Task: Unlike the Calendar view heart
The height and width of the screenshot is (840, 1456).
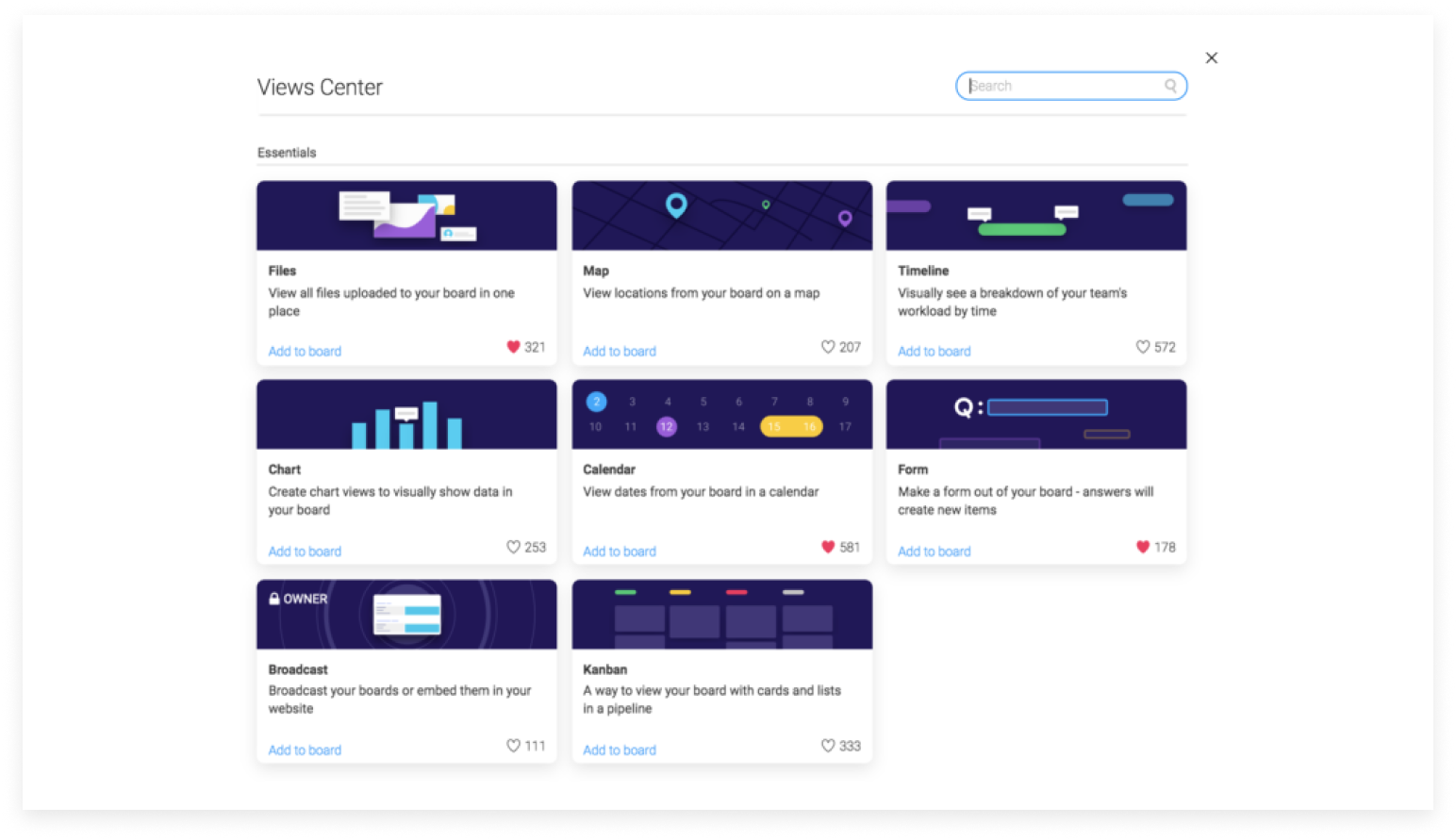Action: (x=828, y=547)
